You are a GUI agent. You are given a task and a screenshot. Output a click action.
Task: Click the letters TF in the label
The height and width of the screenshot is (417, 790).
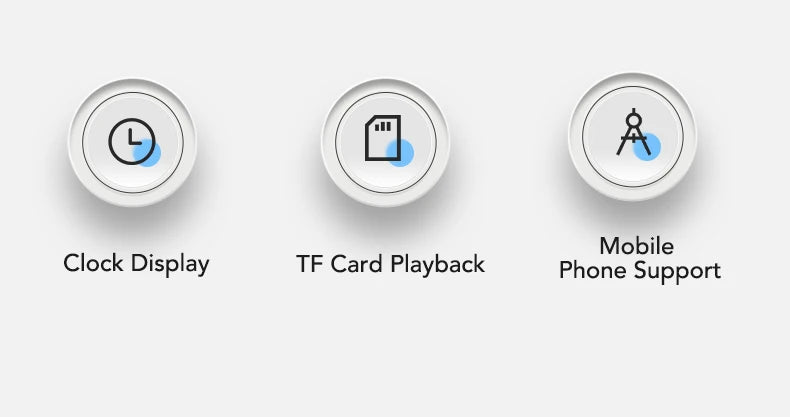pyautogui.click(x=309, y=264)
